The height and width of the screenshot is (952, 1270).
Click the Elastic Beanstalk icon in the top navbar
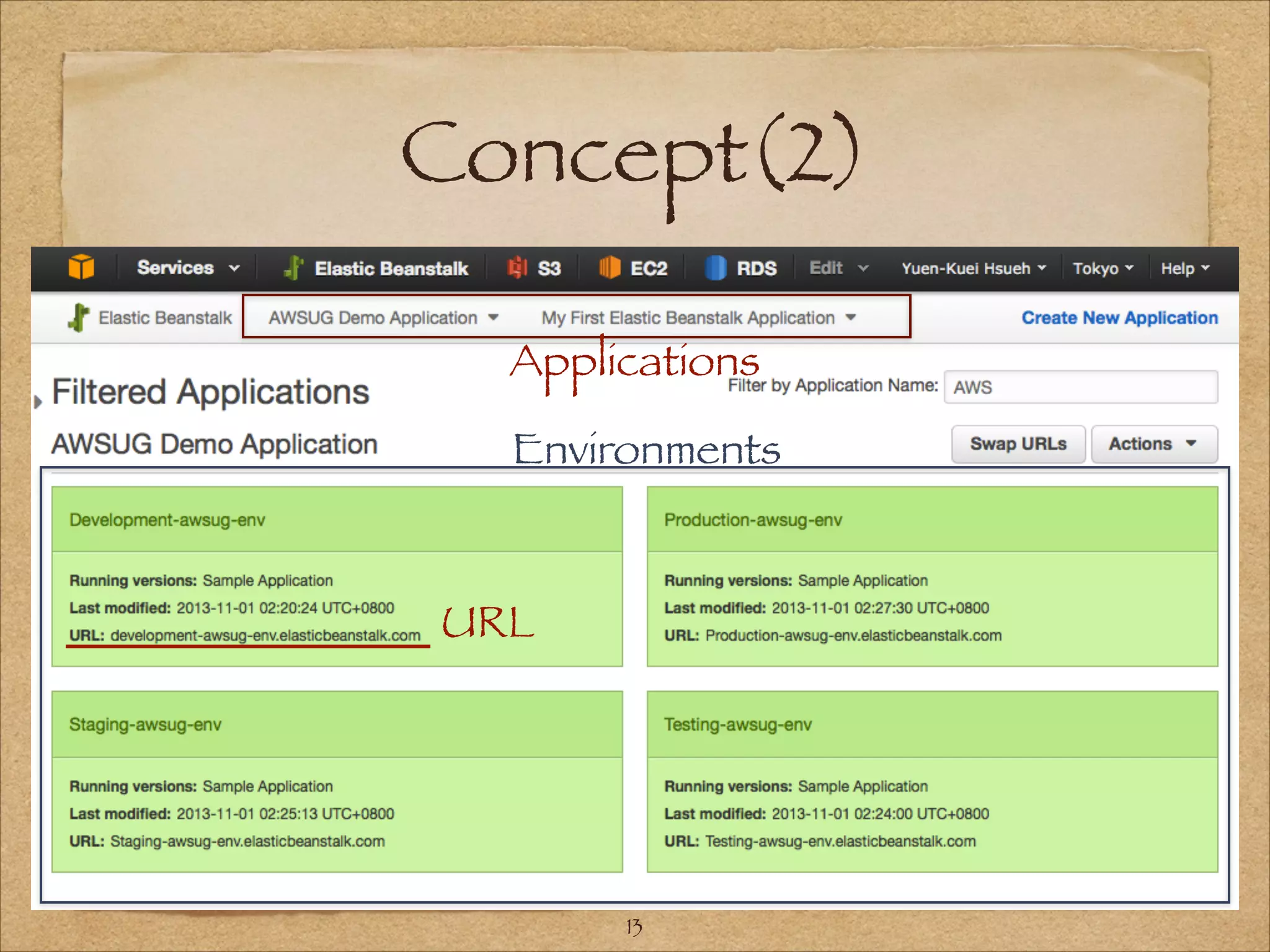click(294, 268)
